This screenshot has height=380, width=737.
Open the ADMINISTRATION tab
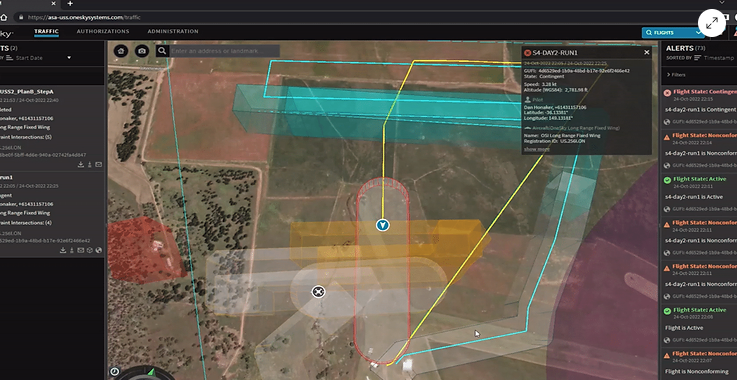click(x=173, y=32)
